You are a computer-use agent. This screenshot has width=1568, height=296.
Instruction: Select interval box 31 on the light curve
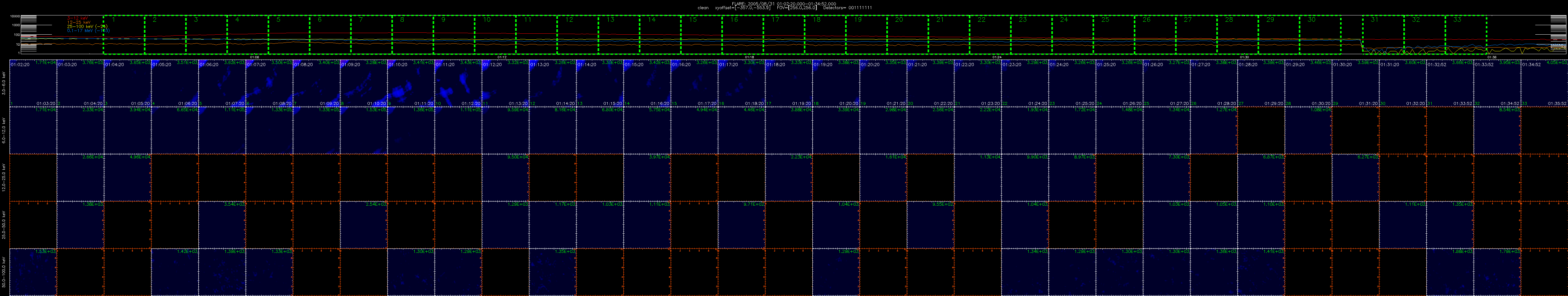[1383, 34]
